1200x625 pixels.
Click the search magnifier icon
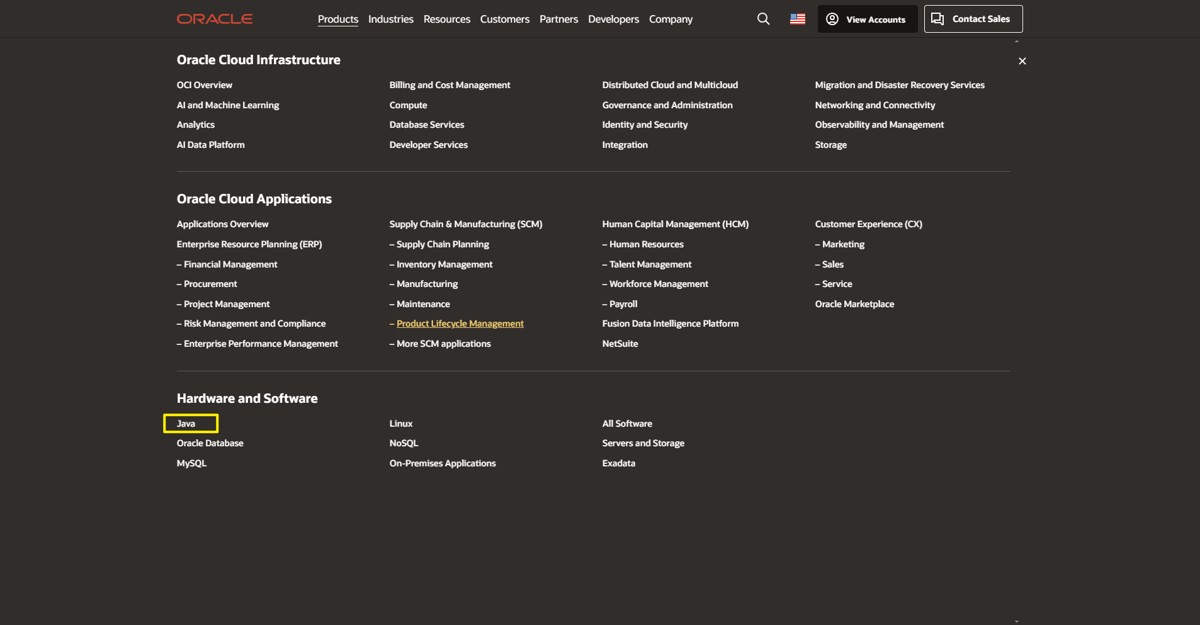tap(763, 19)
